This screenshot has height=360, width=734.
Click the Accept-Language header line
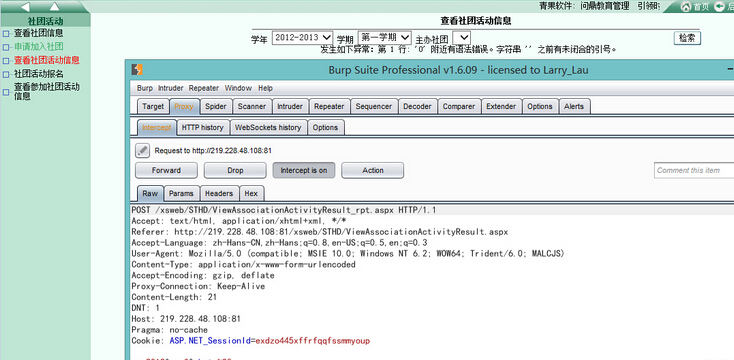click(279, 243)
